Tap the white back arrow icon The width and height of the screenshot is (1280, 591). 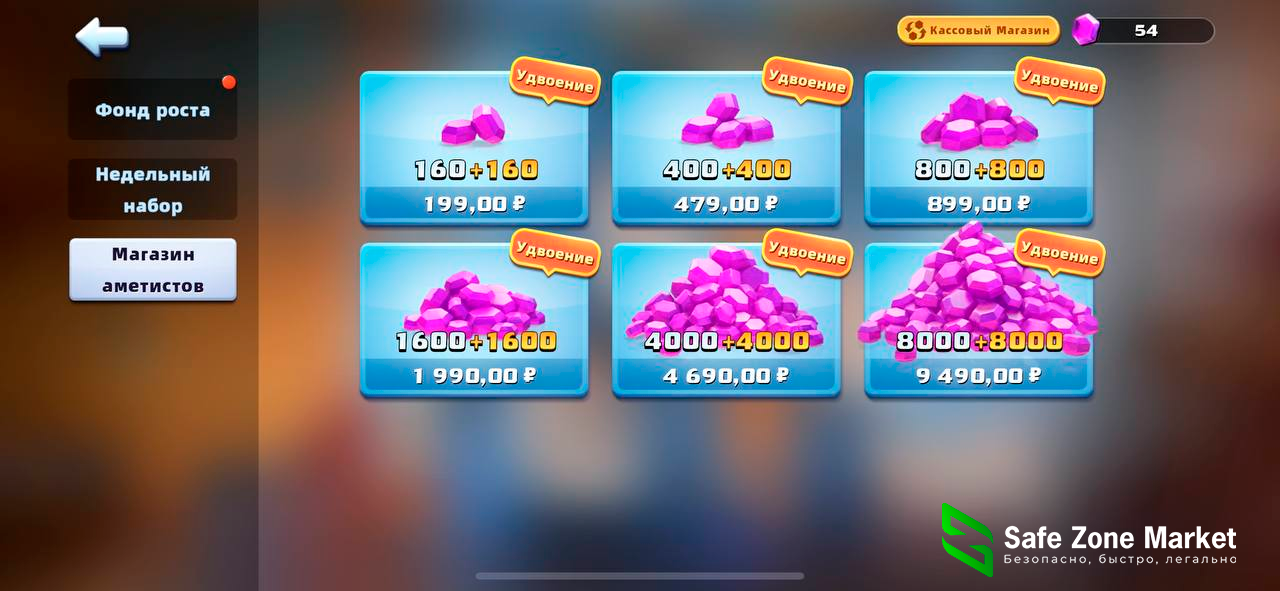point(102,37)
